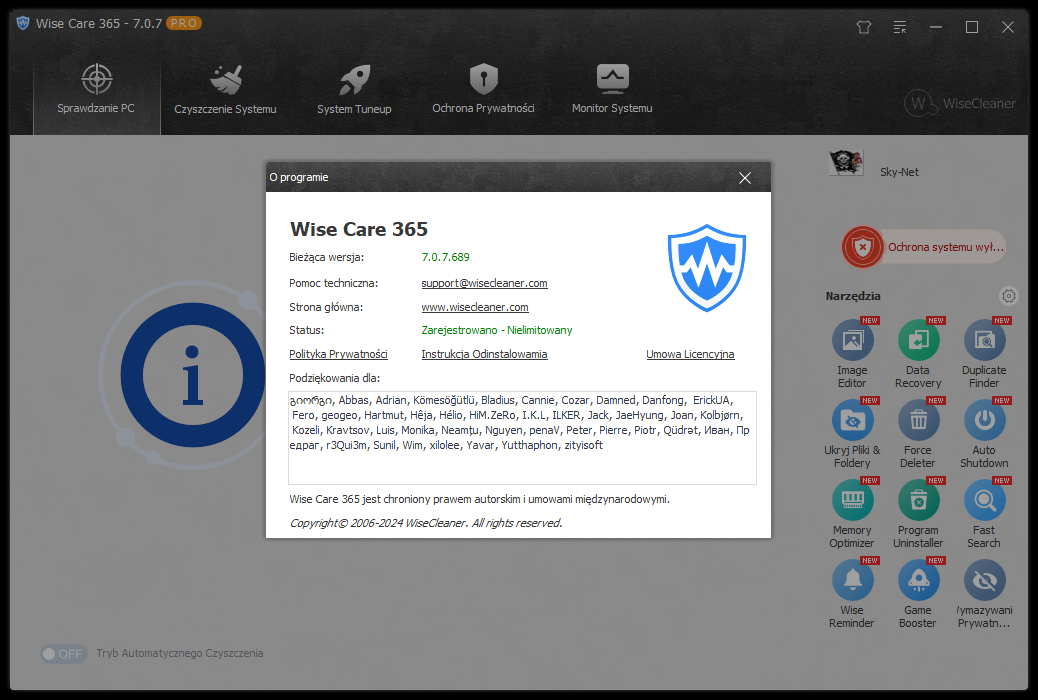Click version number 7.0.7.689

[446, 257]
